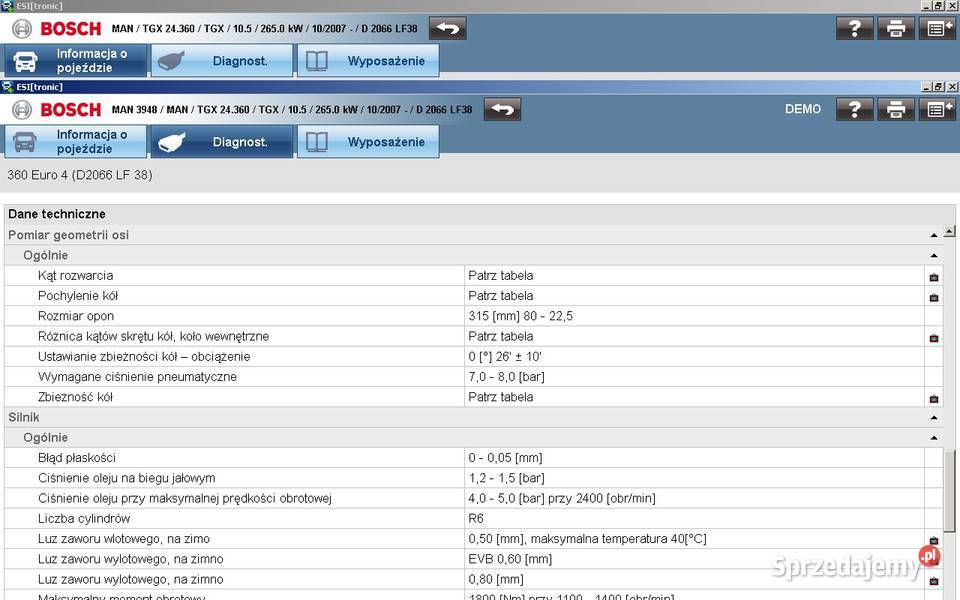Screen dimensions: 960x600
Task: Collapse the Silnik section
Action: [x=934, y=418]
